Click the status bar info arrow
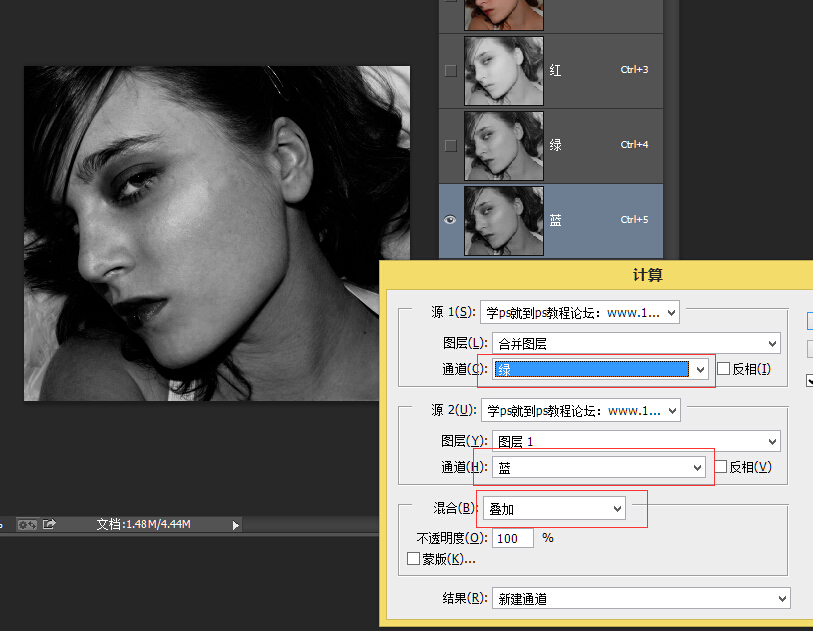 236,524
